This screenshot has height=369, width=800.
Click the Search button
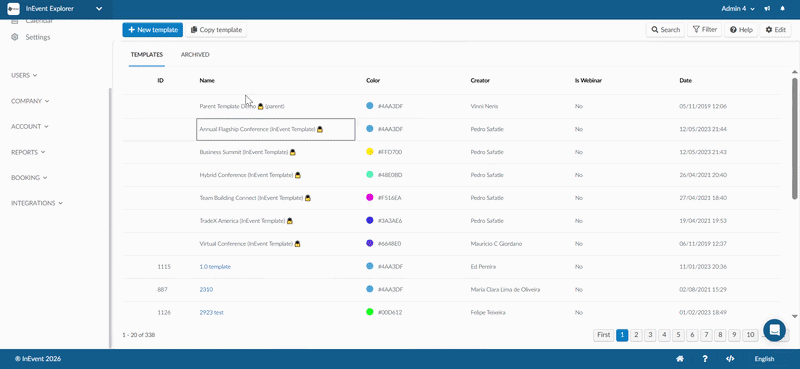coord(665,30)
